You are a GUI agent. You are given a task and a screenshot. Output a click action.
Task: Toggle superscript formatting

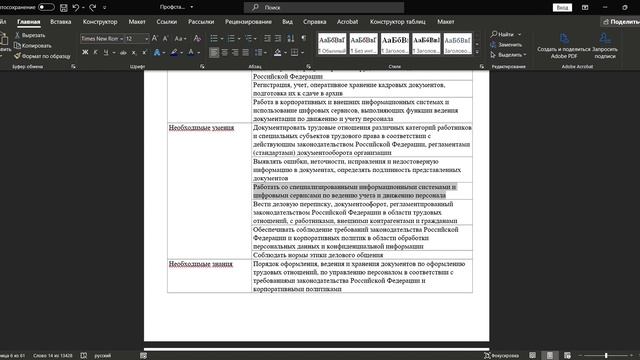pos(144,52)
